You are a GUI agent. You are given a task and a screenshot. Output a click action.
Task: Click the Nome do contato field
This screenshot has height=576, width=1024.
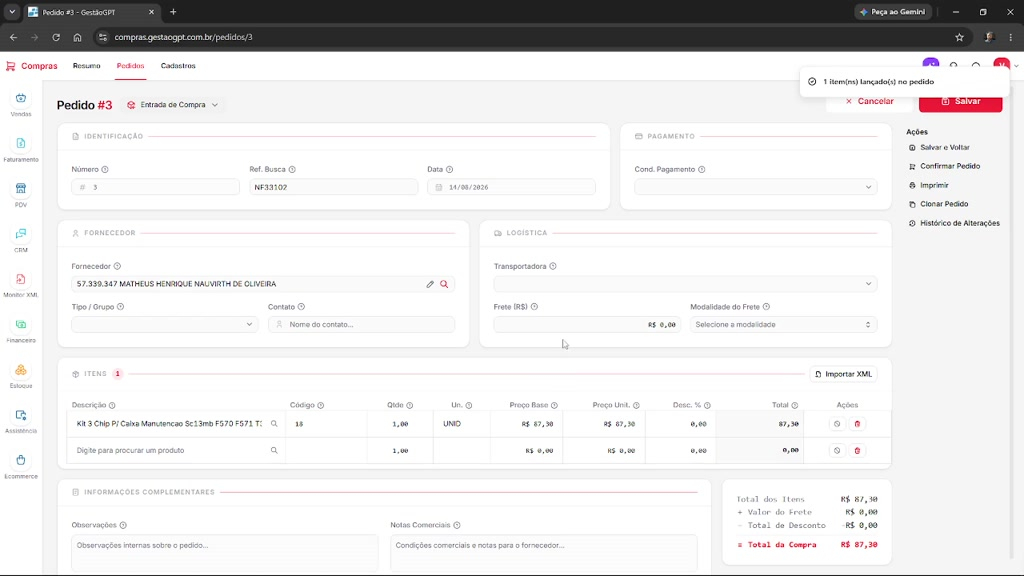click(361, 325)
